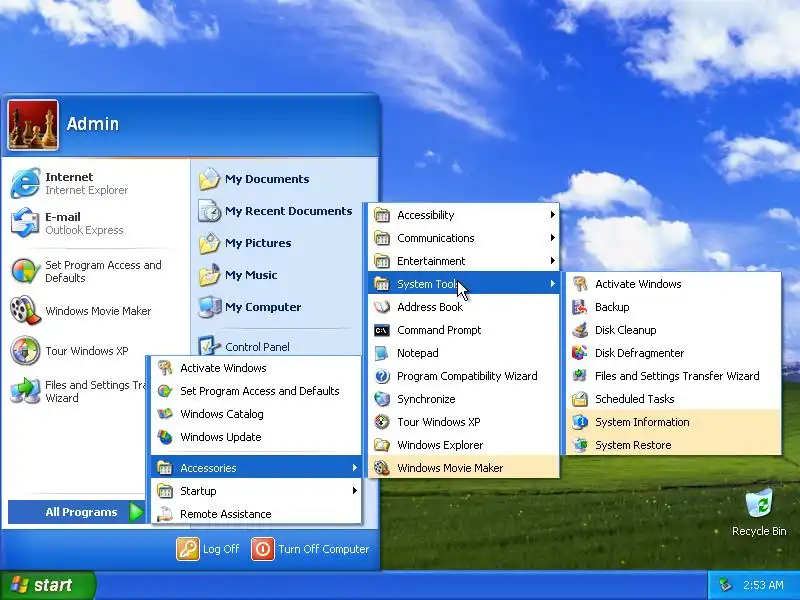Select Files and Settings Transfer Wizard in System Tools
This screenshot has height=600, width=800.
(673, 376)
